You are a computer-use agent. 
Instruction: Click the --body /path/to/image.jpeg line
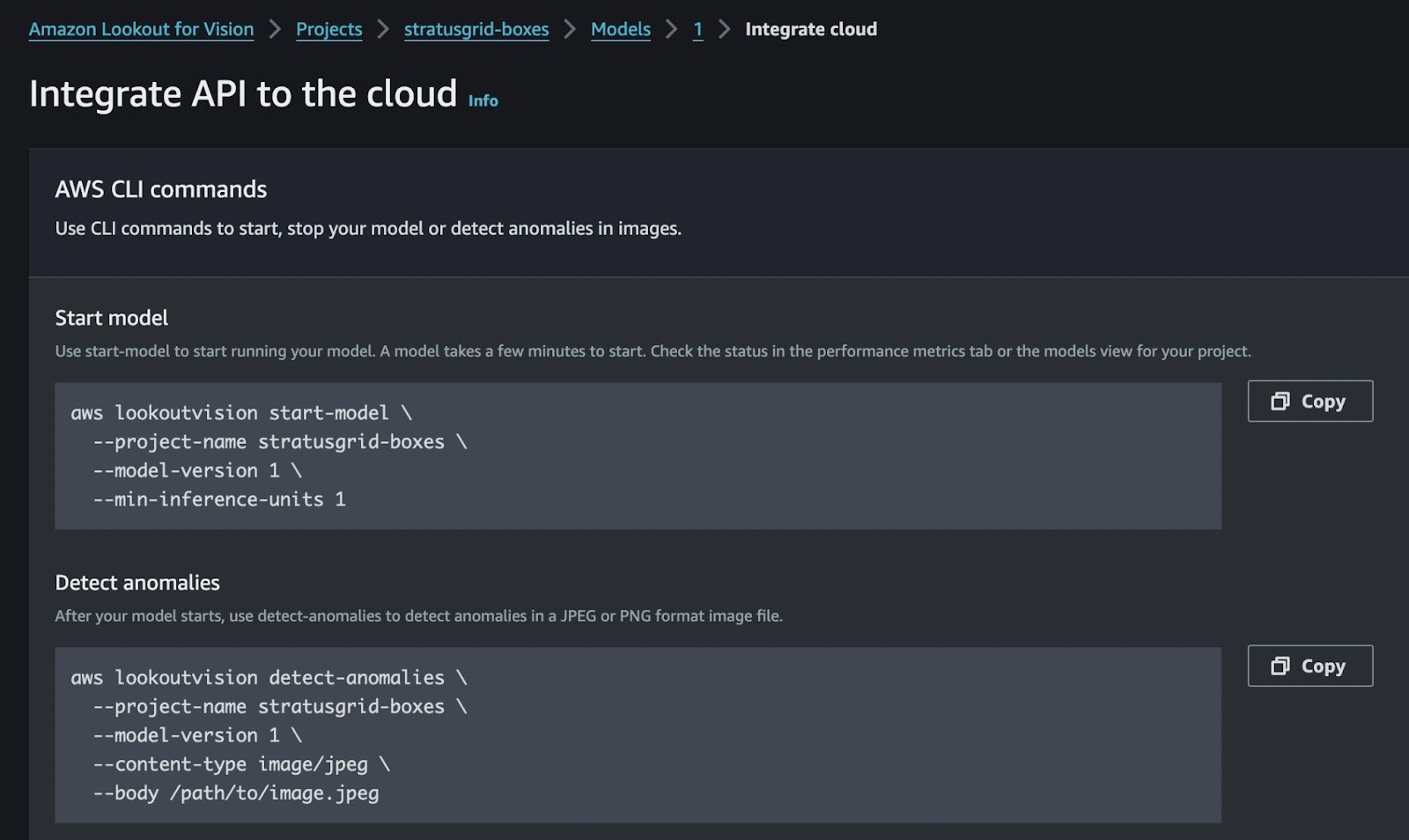coord(236,792)
